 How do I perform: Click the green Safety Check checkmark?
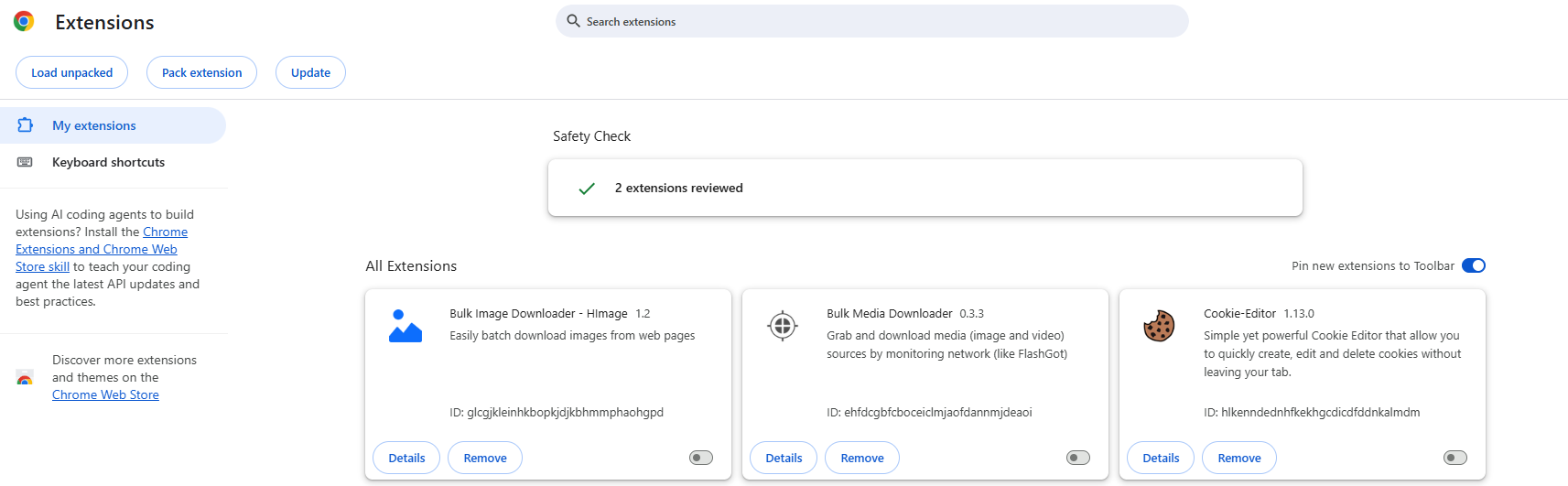pyautogui.click(x=587, y=188)
